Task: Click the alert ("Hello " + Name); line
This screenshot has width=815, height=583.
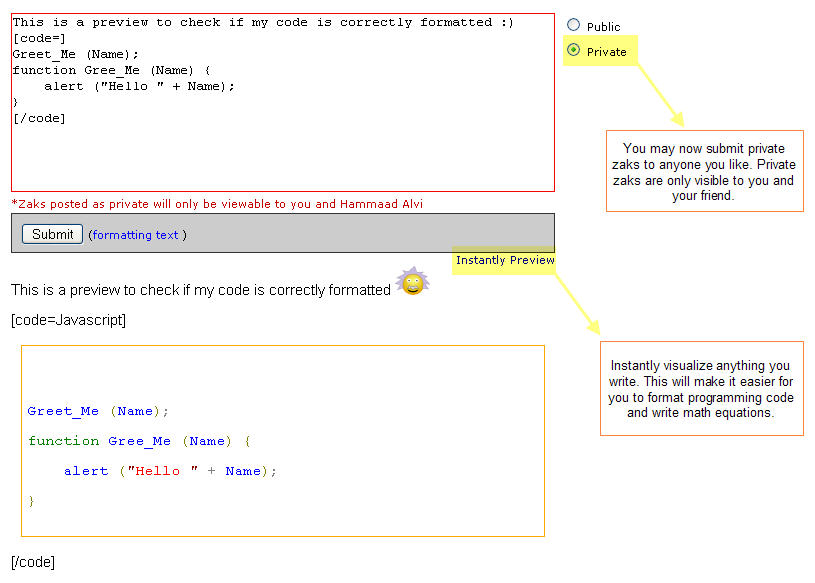Action: (x=170, y=471)
